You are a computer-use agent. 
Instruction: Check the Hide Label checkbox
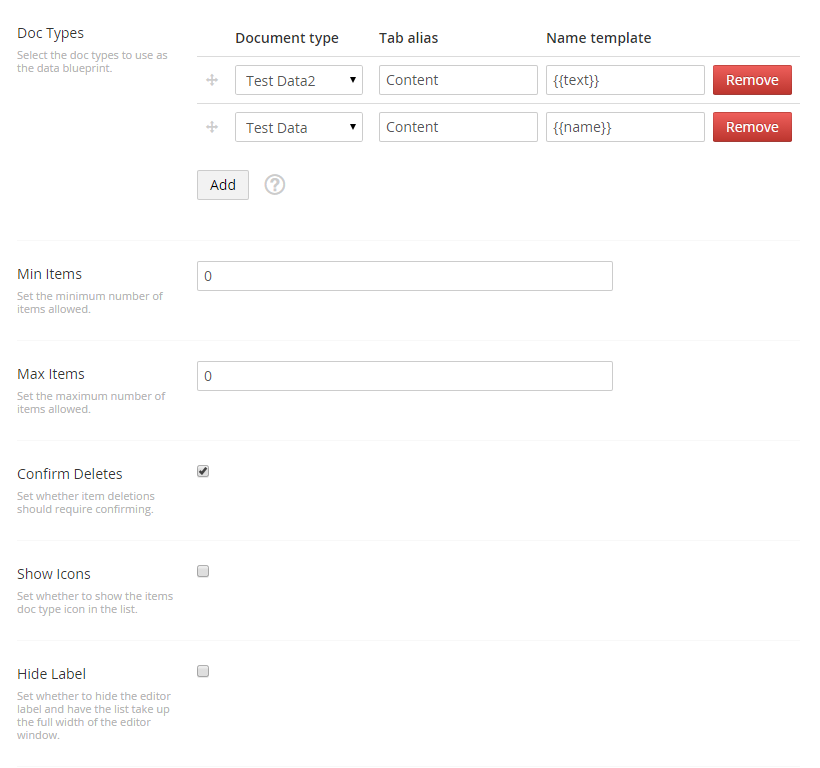coord(203,672)
